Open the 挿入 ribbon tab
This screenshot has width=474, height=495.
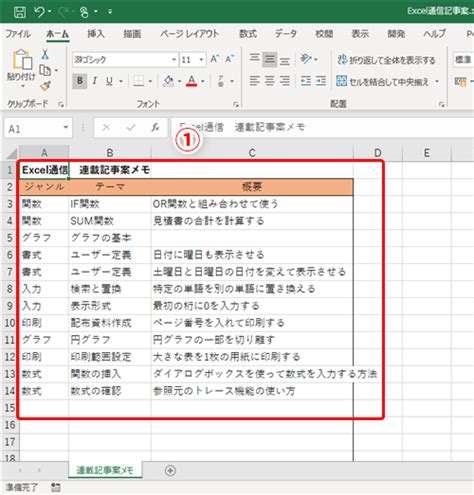click(x=96, y=34)
